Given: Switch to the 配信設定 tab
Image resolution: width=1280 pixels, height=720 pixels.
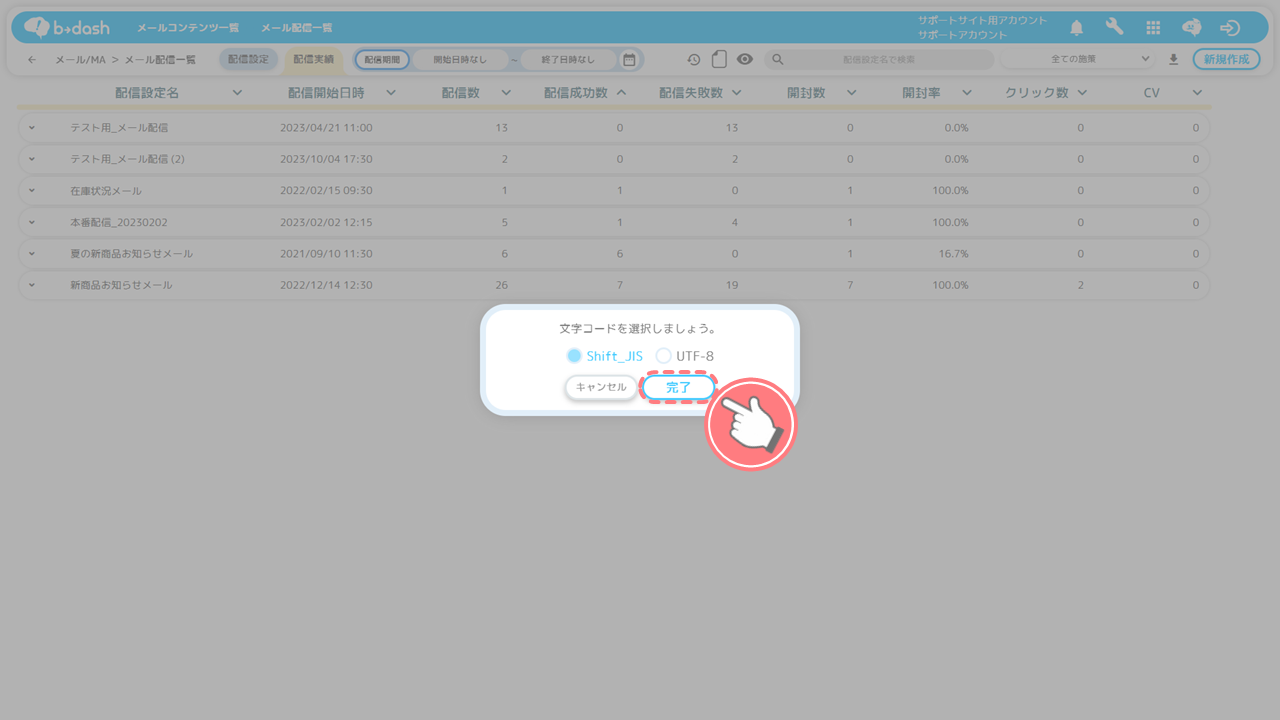Looking at the screenshot, I should [x=248, y=60].
